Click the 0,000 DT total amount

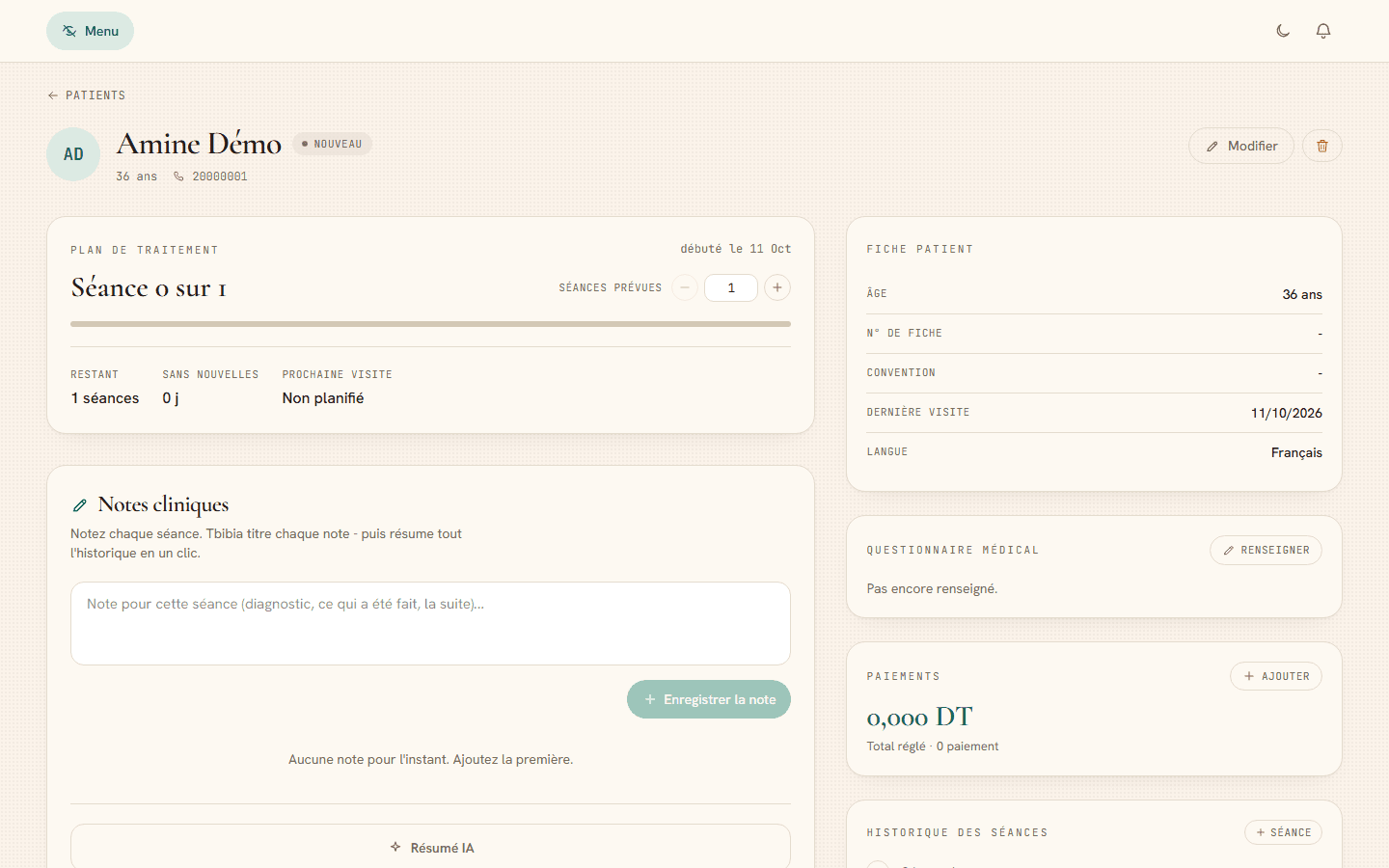[x=919, y=717]
